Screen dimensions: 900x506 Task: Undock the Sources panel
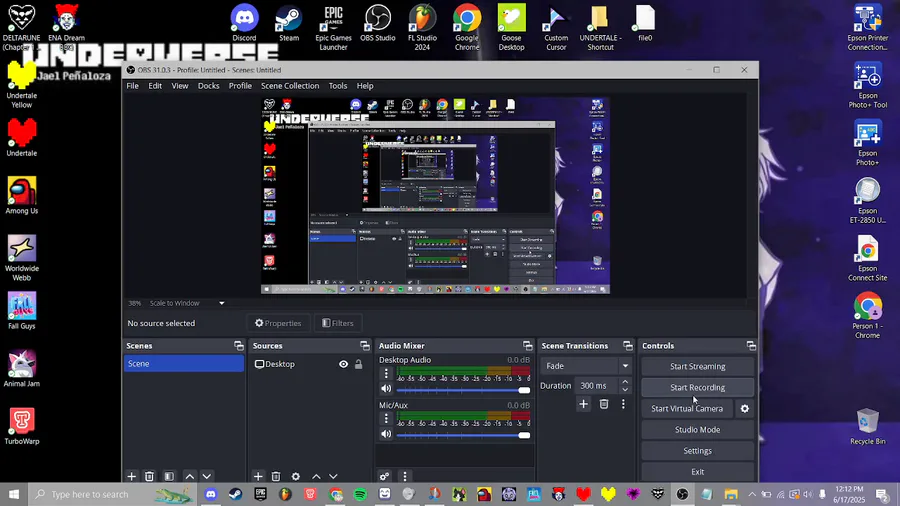click(364, 345)
